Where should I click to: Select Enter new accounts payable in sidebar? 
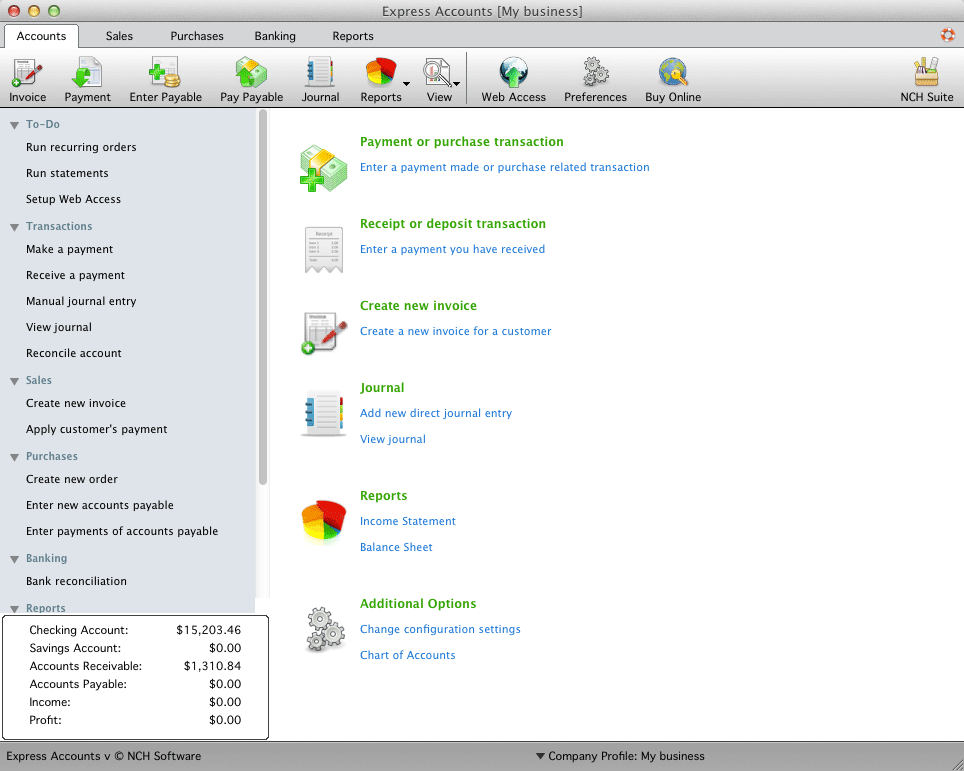[x=100, y=505]
